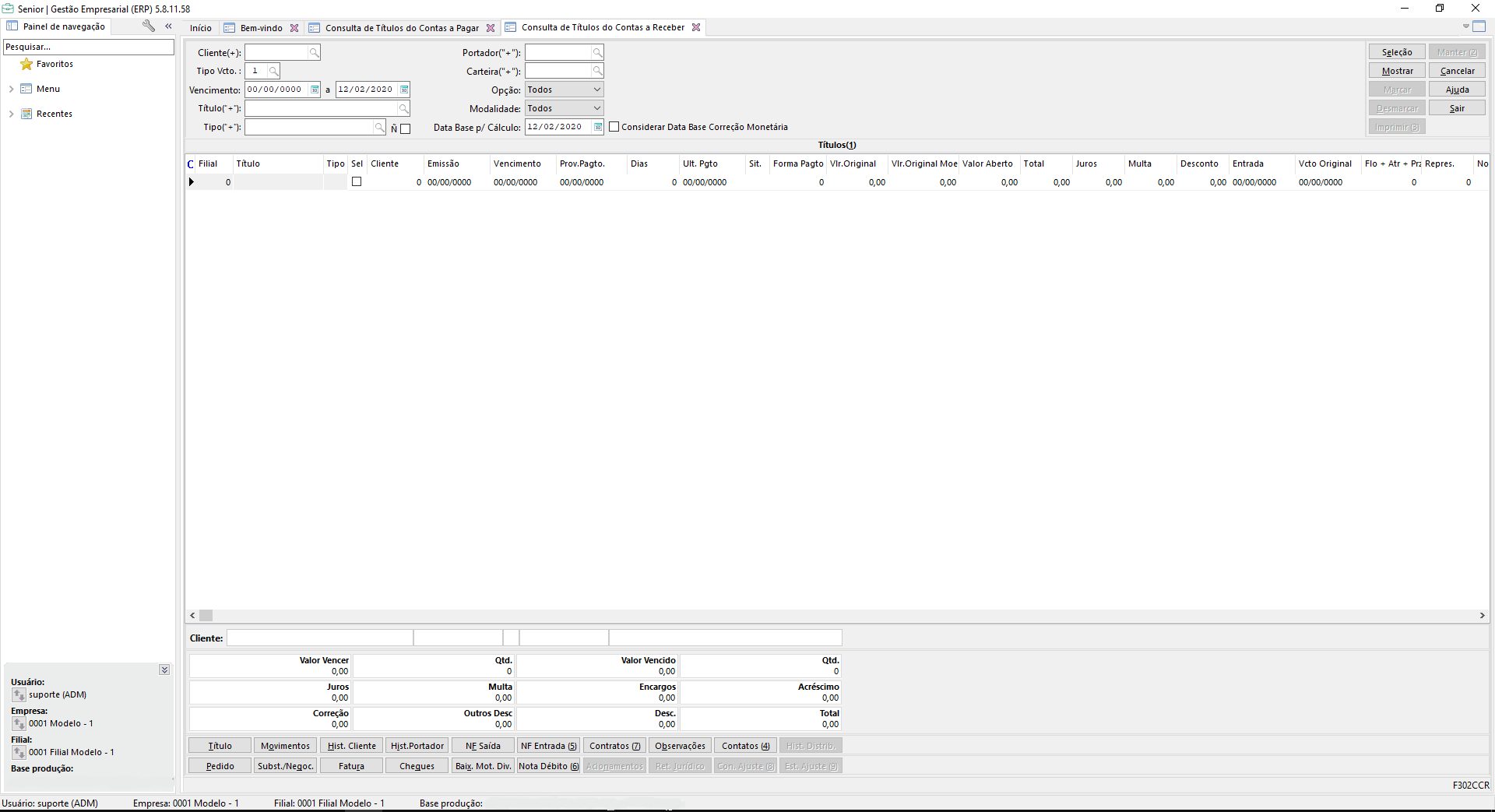
Task: Collapse navigation panel with double-arrow icon
Action: tap(168, 26)
